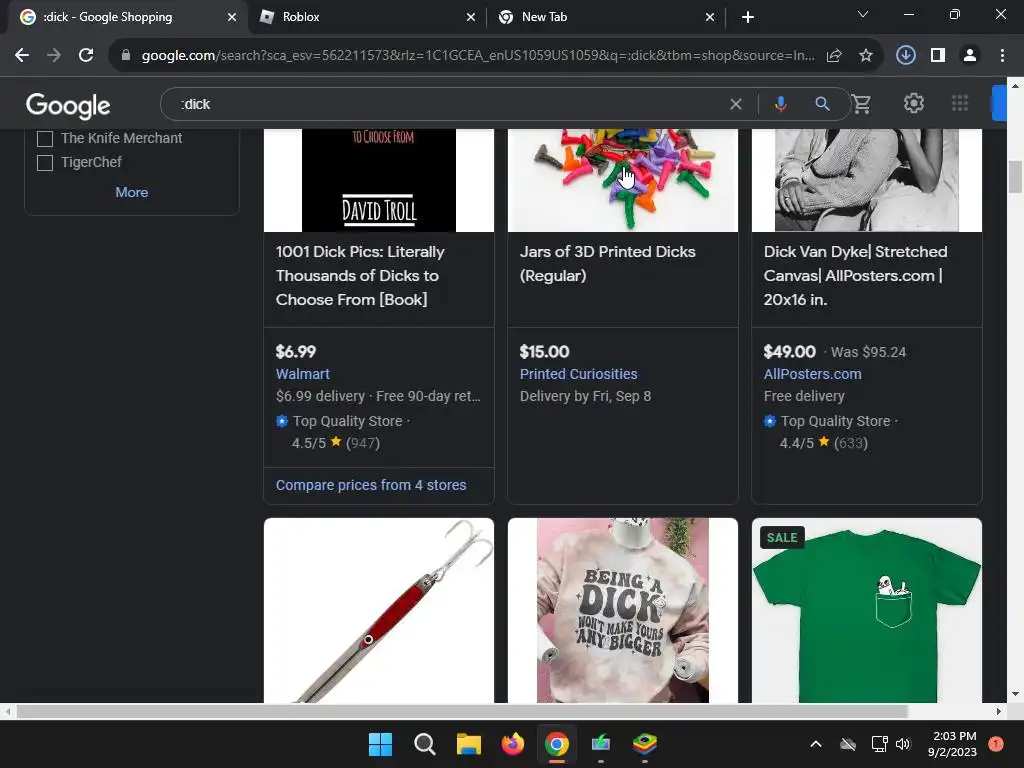
Task: Open the clock and date panel
Action: [x=952, y=744]
